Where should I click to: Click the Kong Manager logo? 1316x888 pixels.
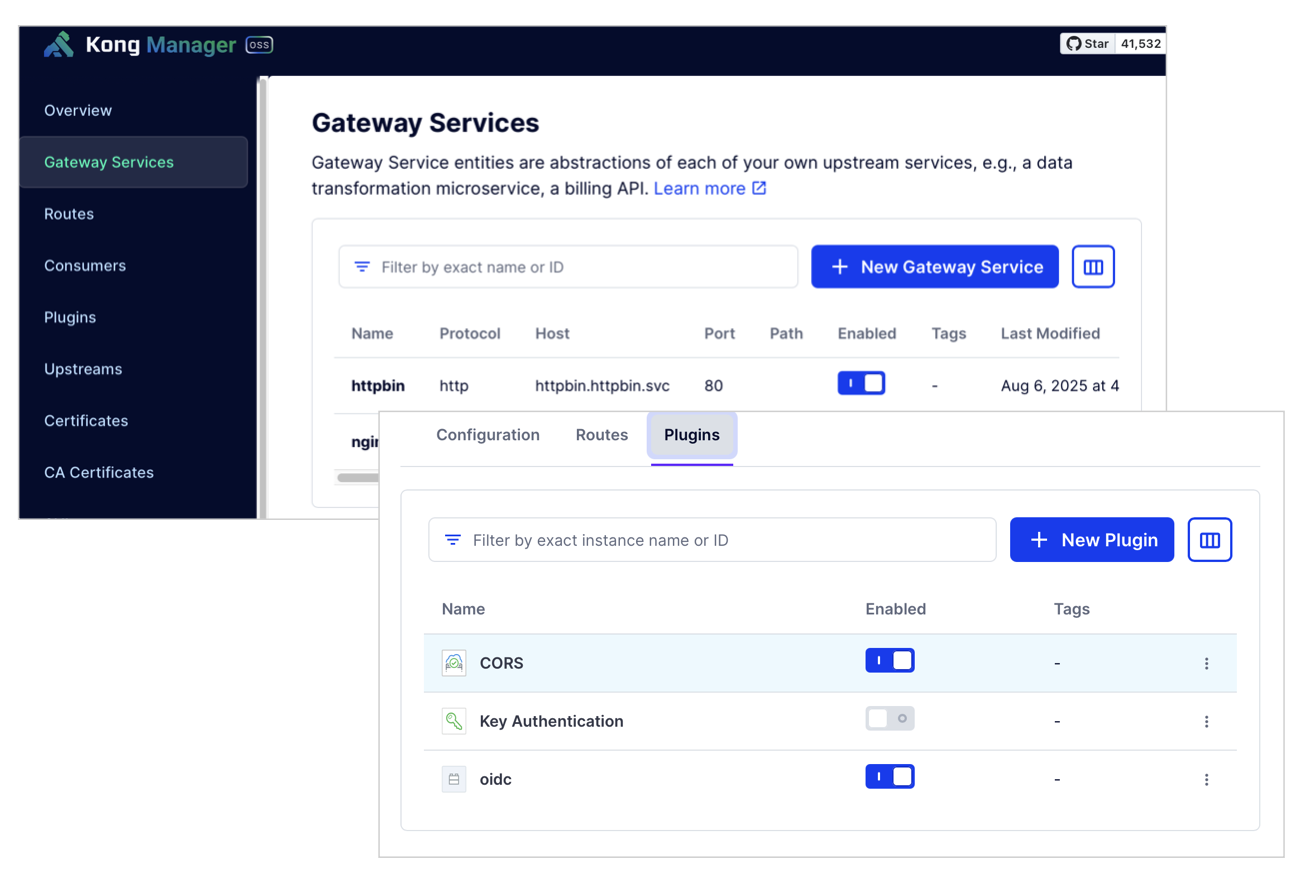[x=59, y=44]
